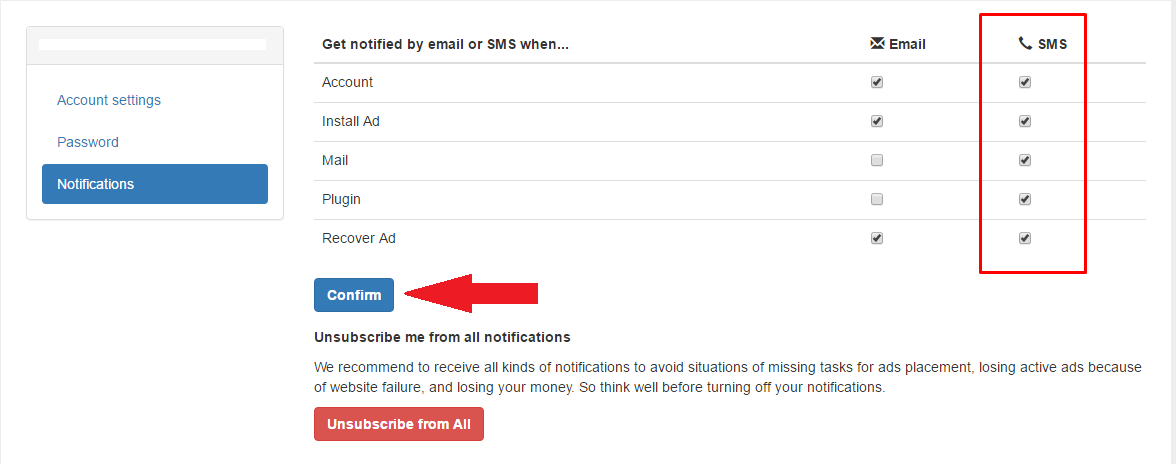
Task: Click the red Unsubscribe from All button
Action: [399, 424]
